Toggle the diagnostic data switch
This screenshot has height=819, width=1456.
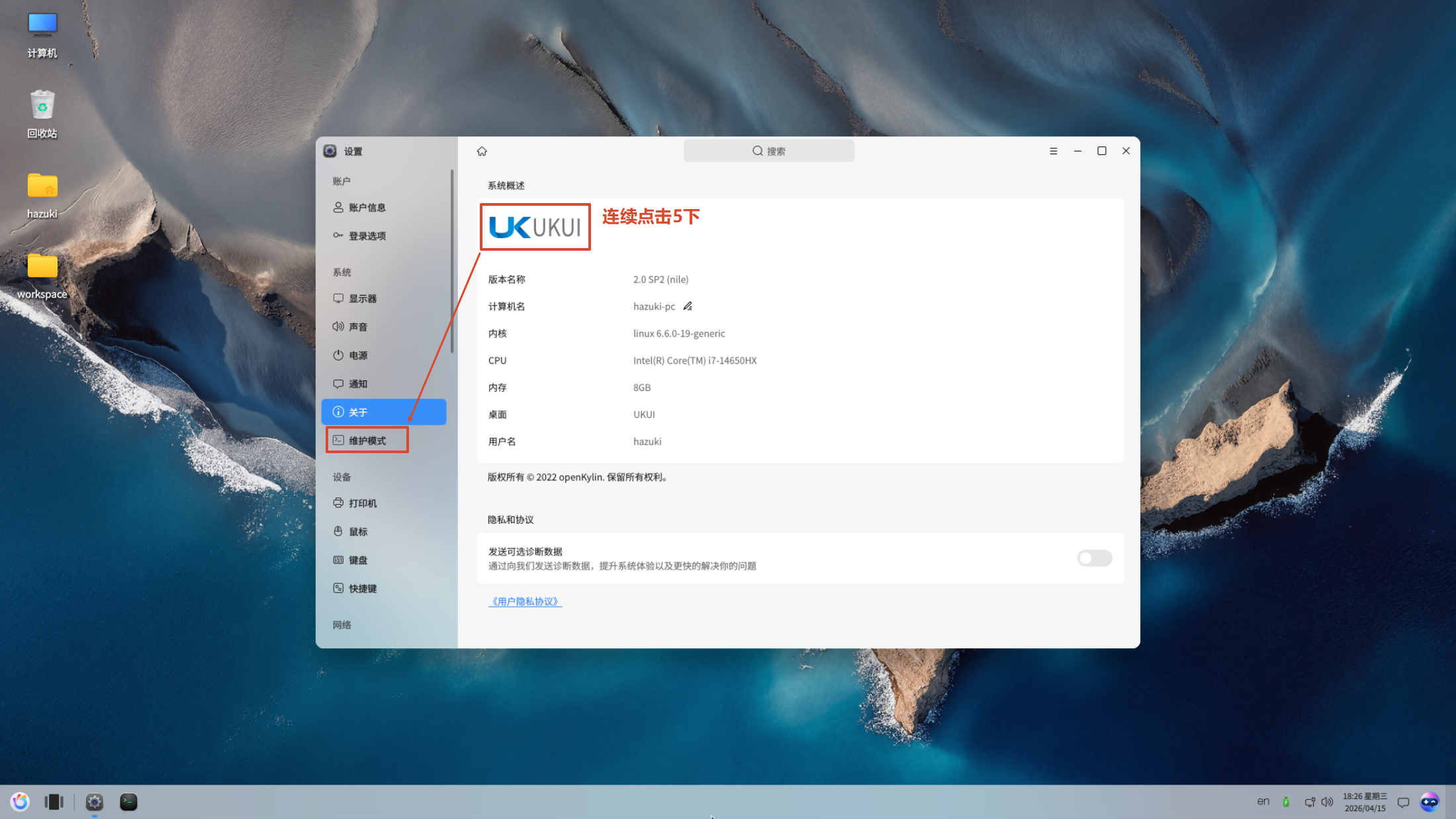(x=1094, y=558)
